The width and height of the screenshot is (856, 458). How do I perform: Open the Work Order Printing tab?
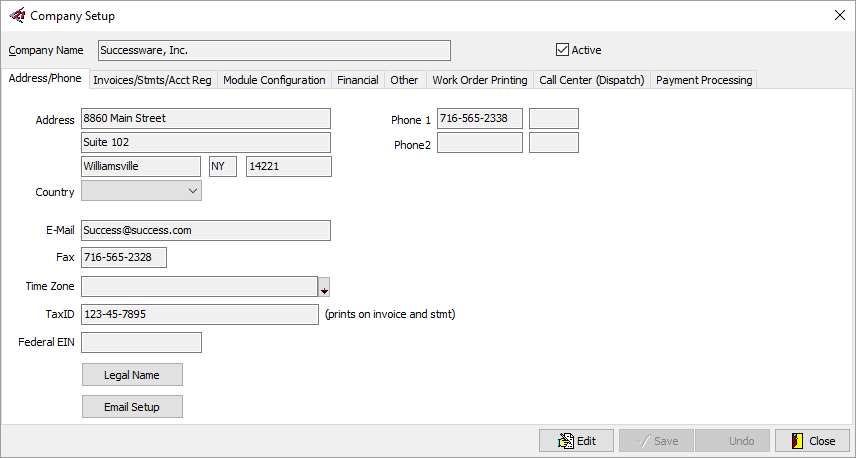point(480,80)
